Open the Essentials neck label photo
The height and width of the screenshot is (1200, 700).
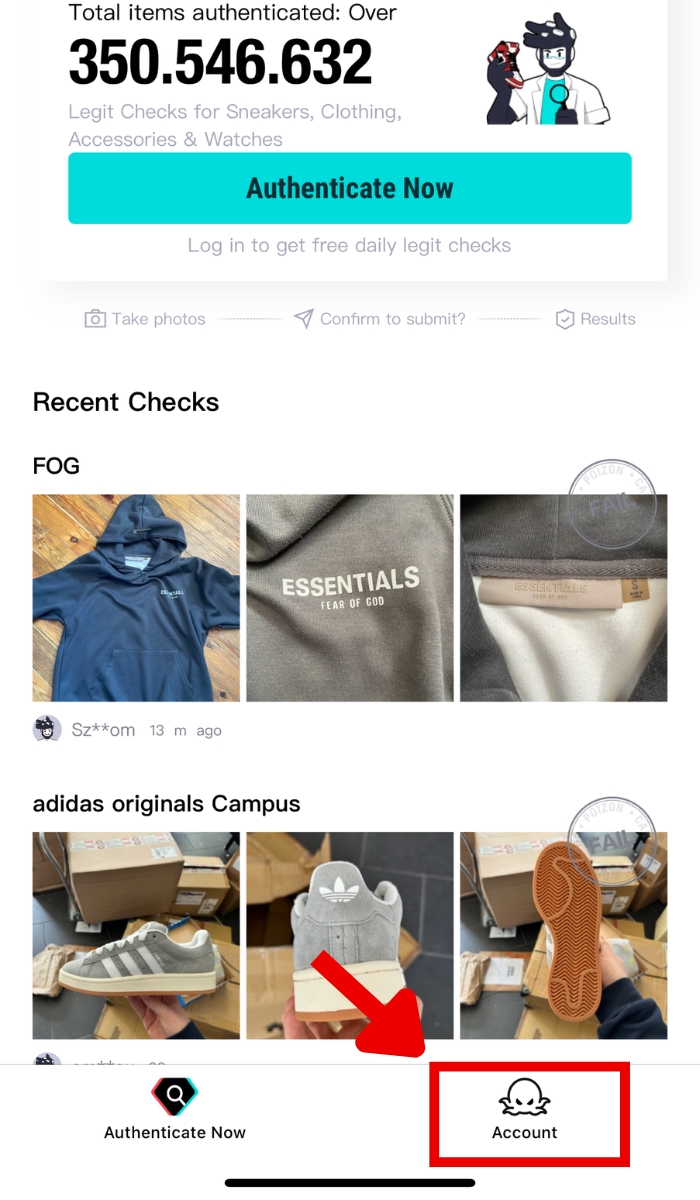[564, 598]
